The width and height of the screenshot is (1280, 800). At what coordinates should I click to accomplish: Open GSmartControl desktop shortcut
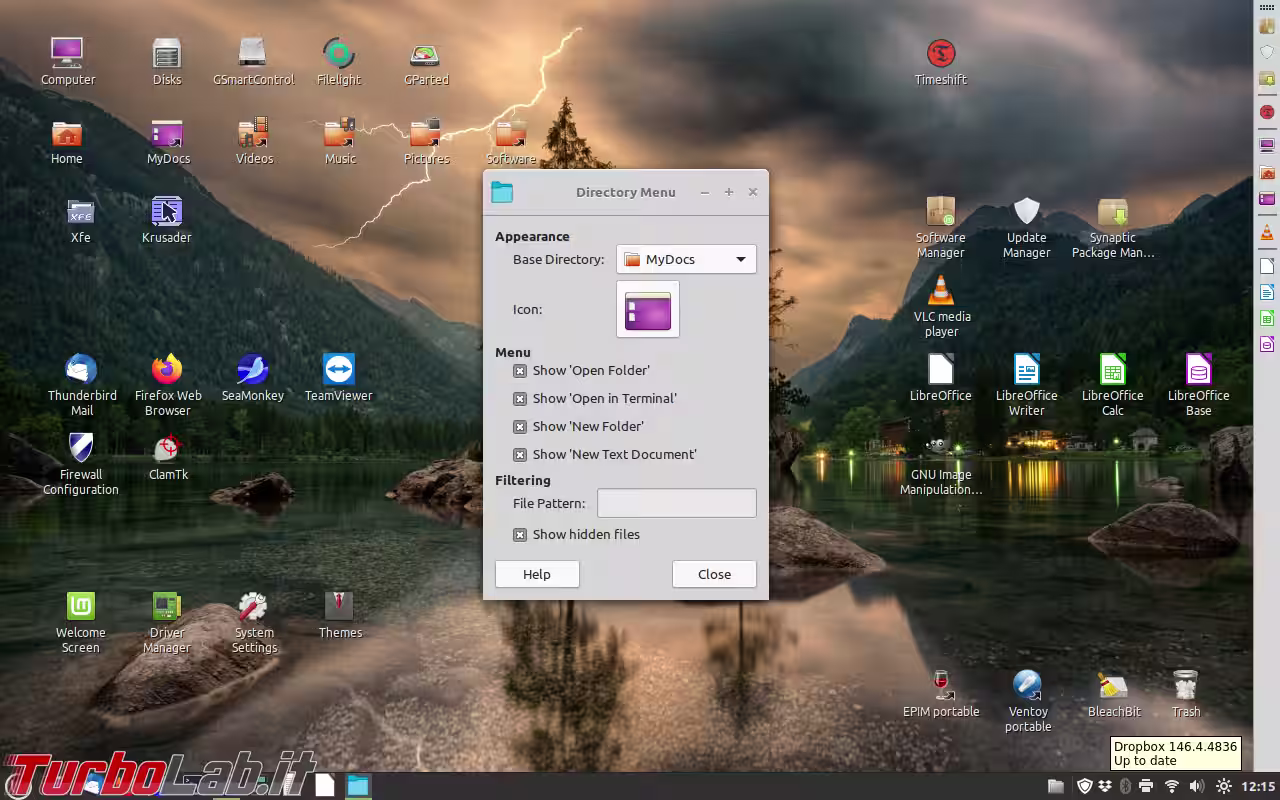[253, 61]
